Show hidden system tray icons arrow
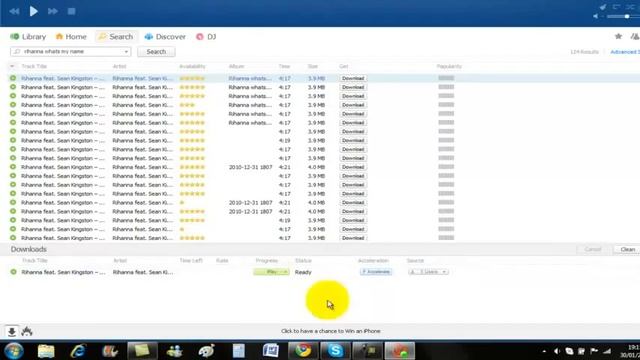Image resolution: width=640 pixels, height=360 pixels. point(544,351)
